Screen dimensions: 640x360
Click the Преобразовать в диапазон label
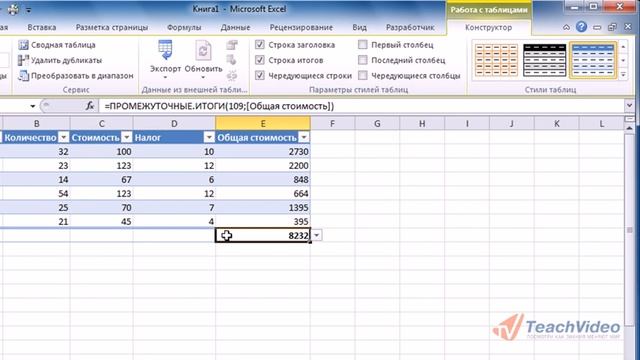(82, 76)
